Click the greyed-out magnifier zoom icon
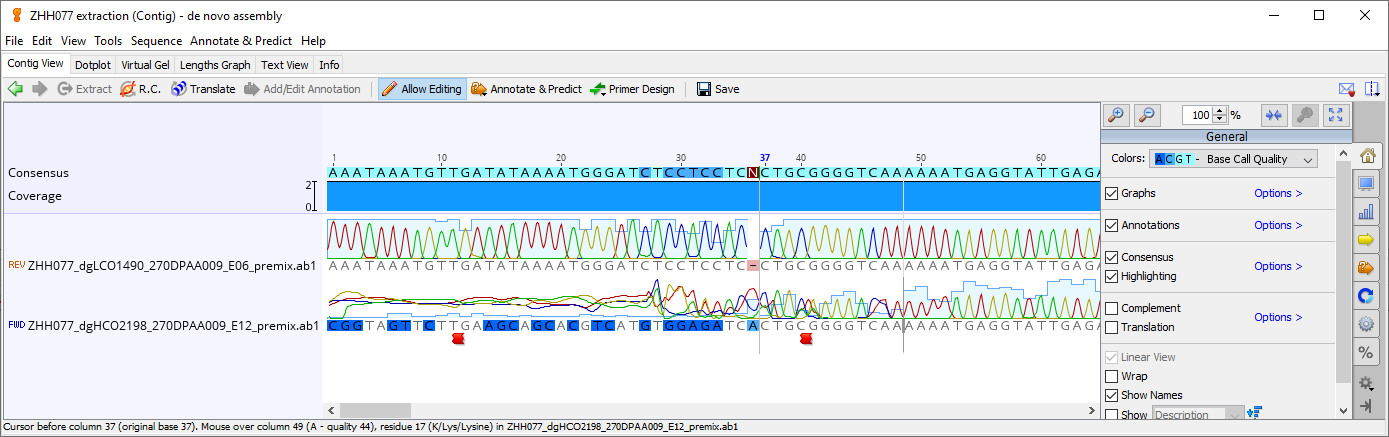1389x437 pixels. pyautogui.click(x=1305, y=115)
